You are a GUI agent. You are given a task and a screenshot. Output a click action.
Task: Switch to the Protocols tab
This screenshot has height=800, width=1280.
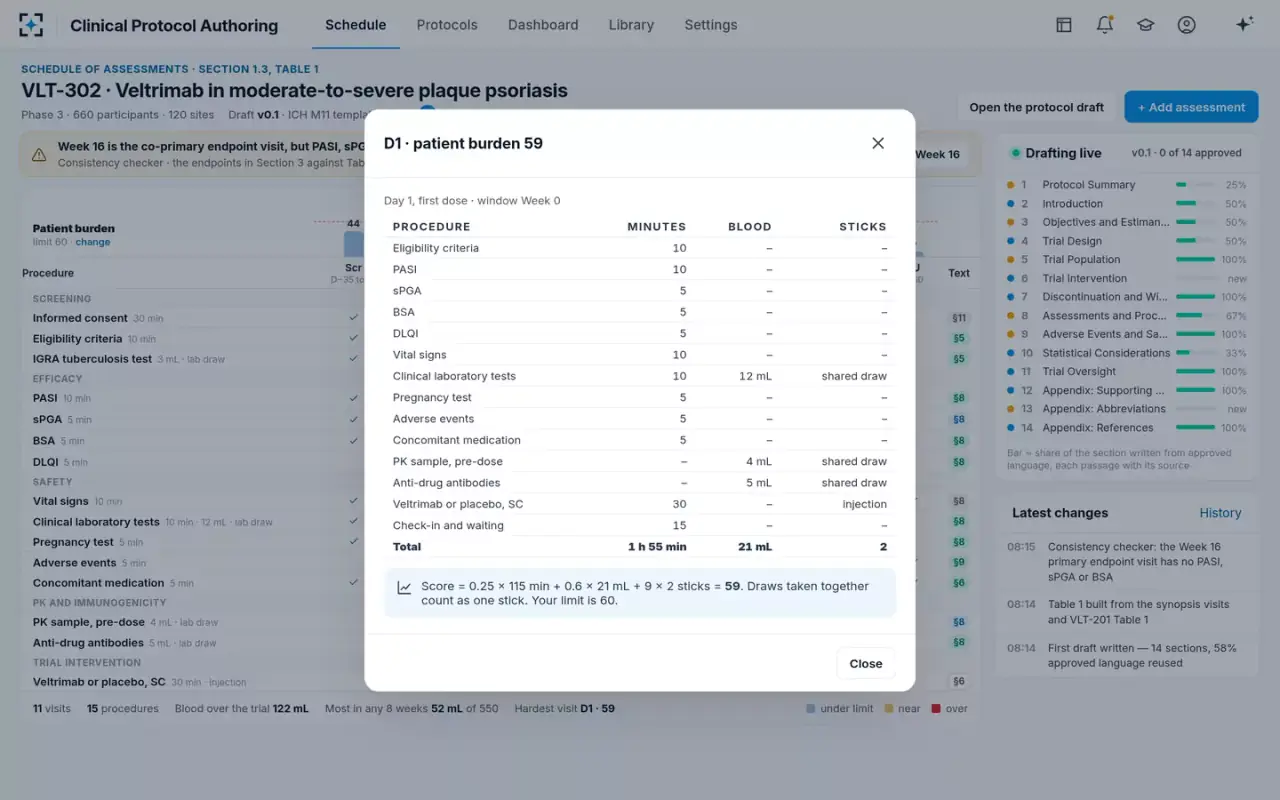(x=447, y=25)
